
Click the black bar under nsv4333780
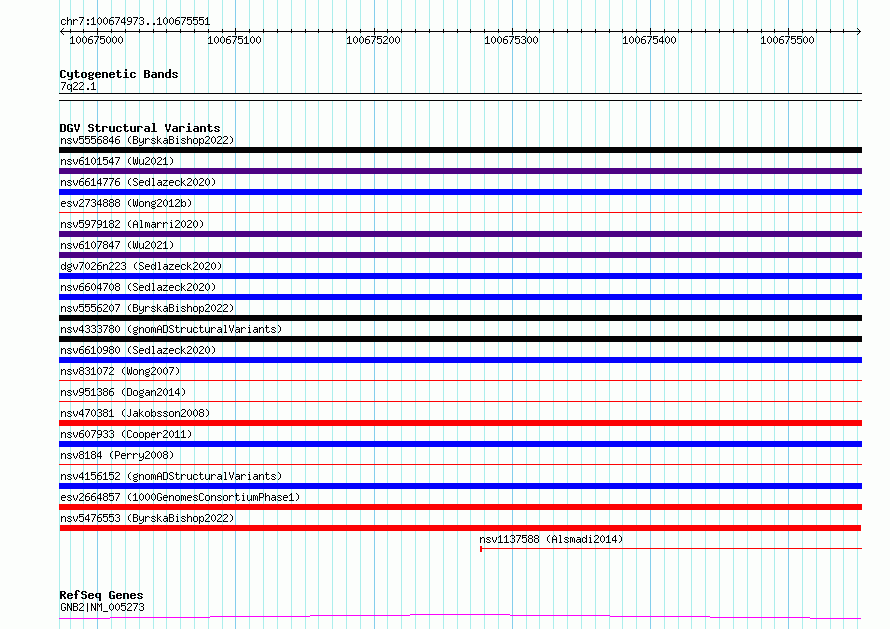pos(460,339)
